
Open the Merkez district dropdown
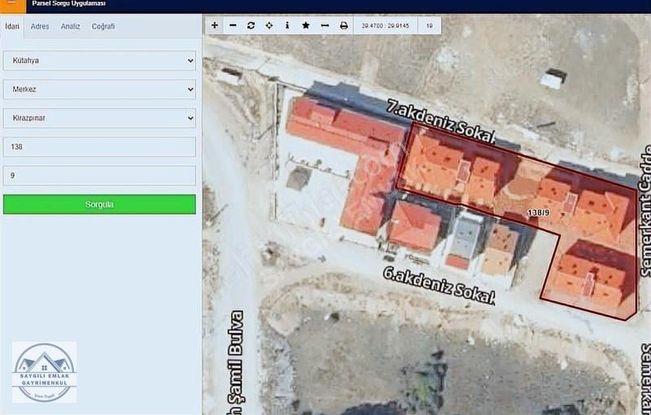click(99, 89)
